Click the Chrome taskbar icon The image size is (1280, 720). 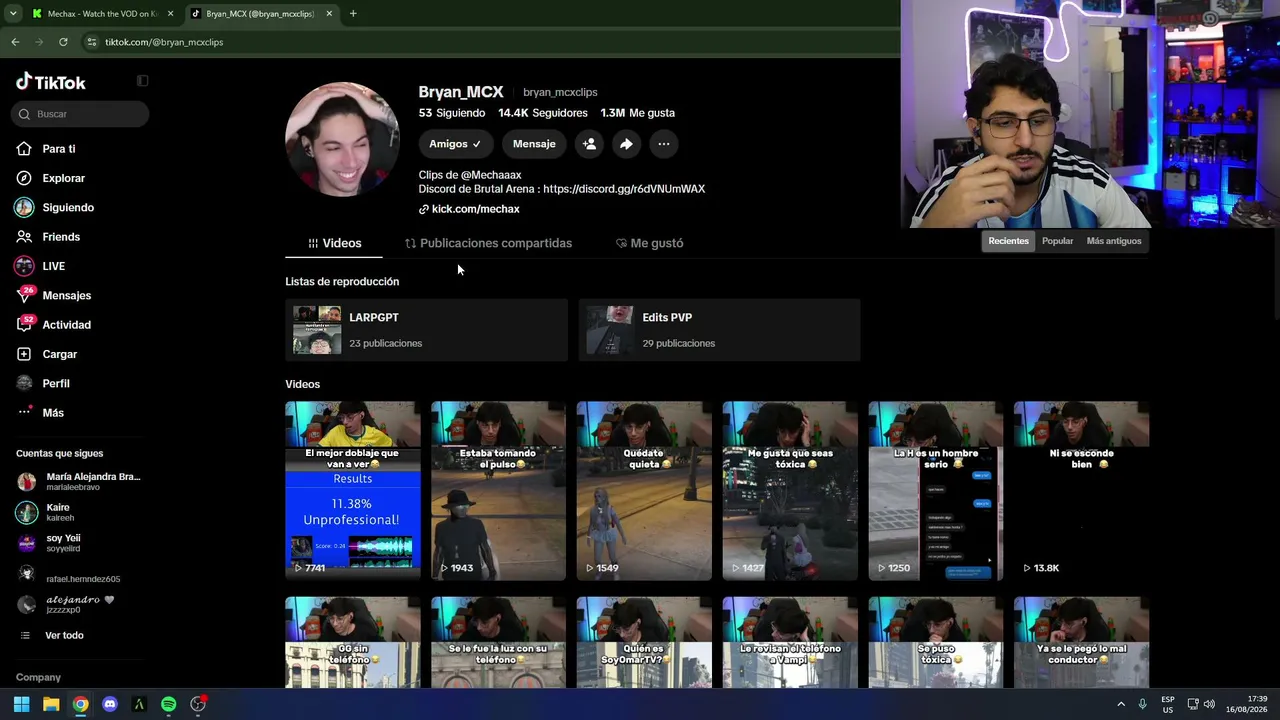(80, 704)
